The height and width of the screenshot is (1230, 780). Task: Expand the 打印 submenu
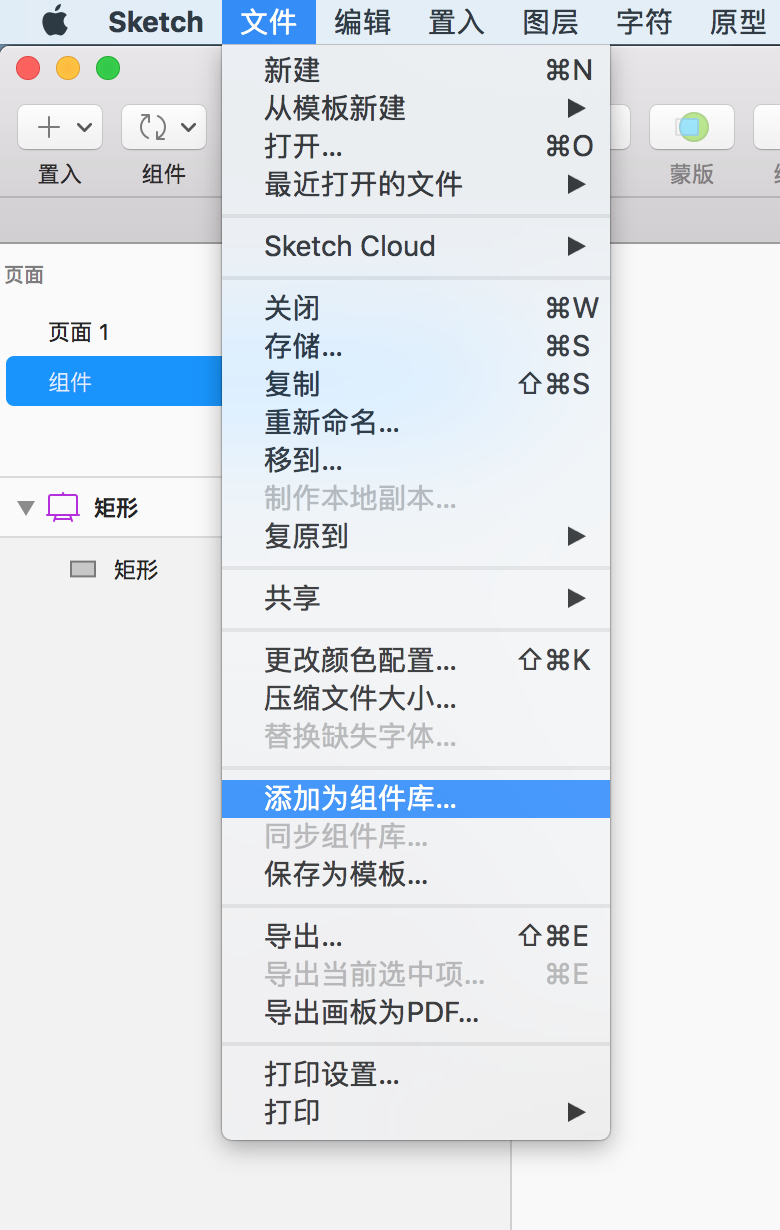[416, 1112]
